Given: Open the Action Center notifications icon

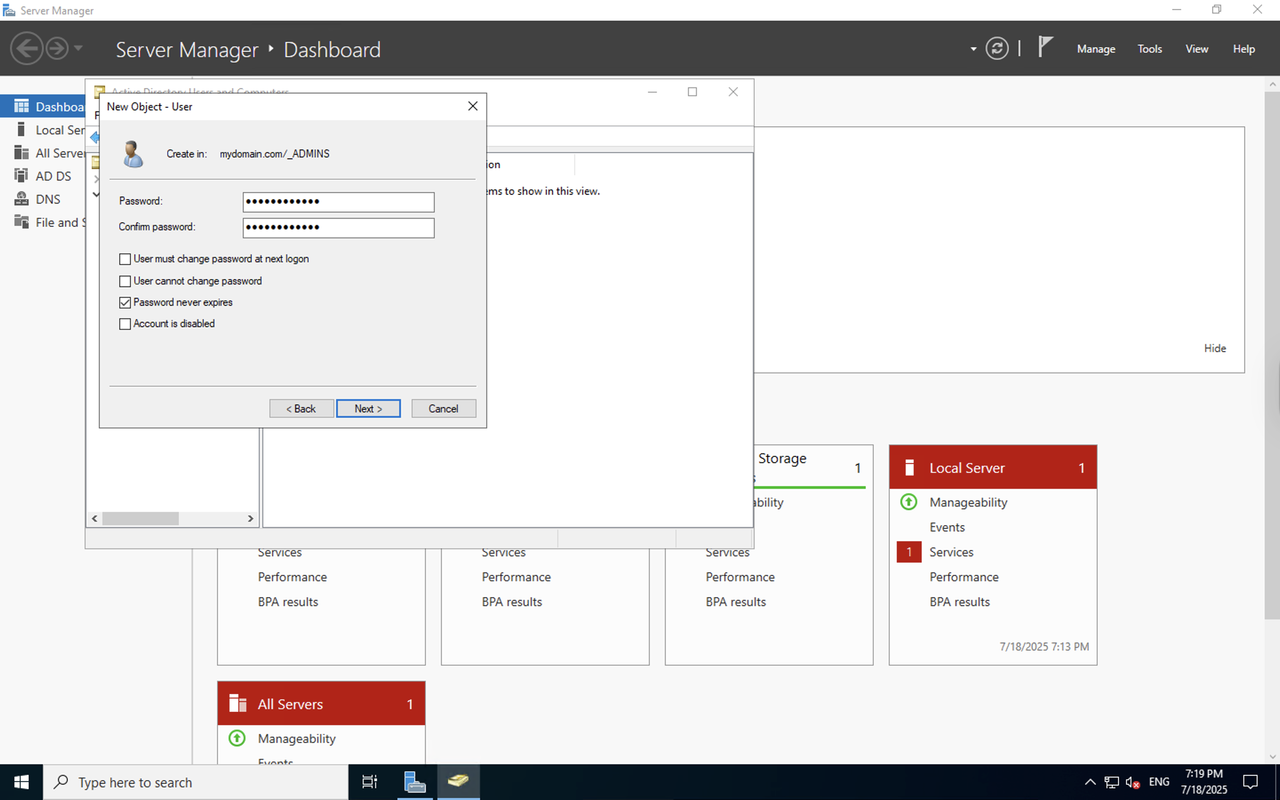Looking at the screenshot, I should click(1250, 782).
